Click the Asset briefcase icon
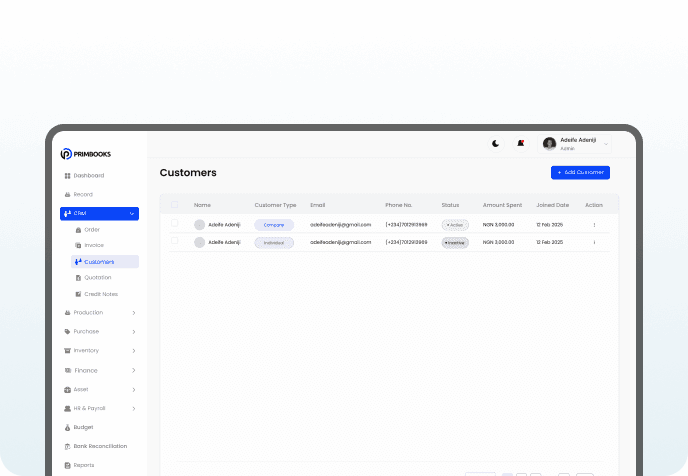 tap(68, 390)
